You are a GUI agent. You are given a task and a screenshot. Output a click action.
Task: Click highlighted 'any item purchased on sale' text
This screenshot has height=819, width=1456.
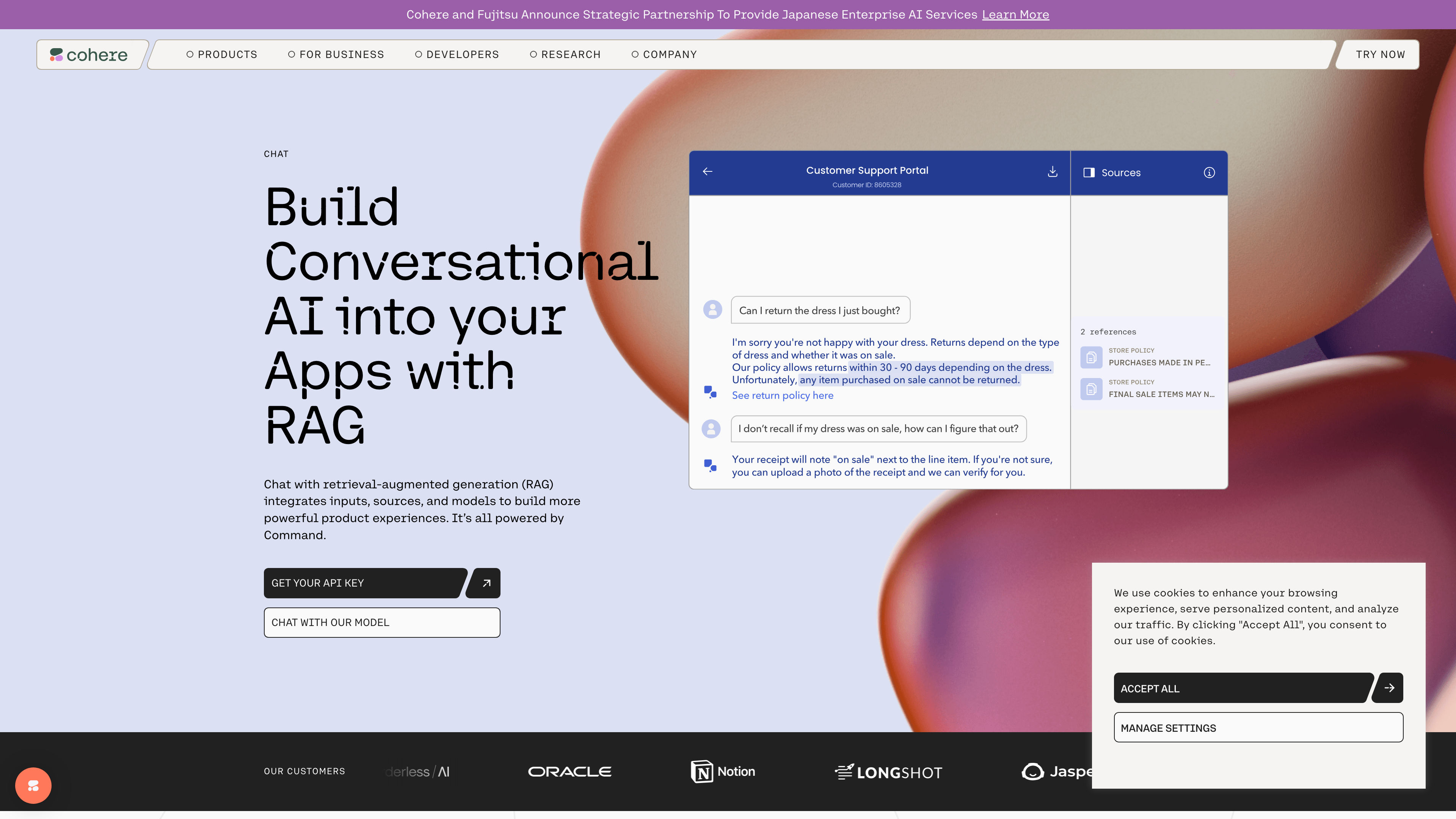(910, 380)
